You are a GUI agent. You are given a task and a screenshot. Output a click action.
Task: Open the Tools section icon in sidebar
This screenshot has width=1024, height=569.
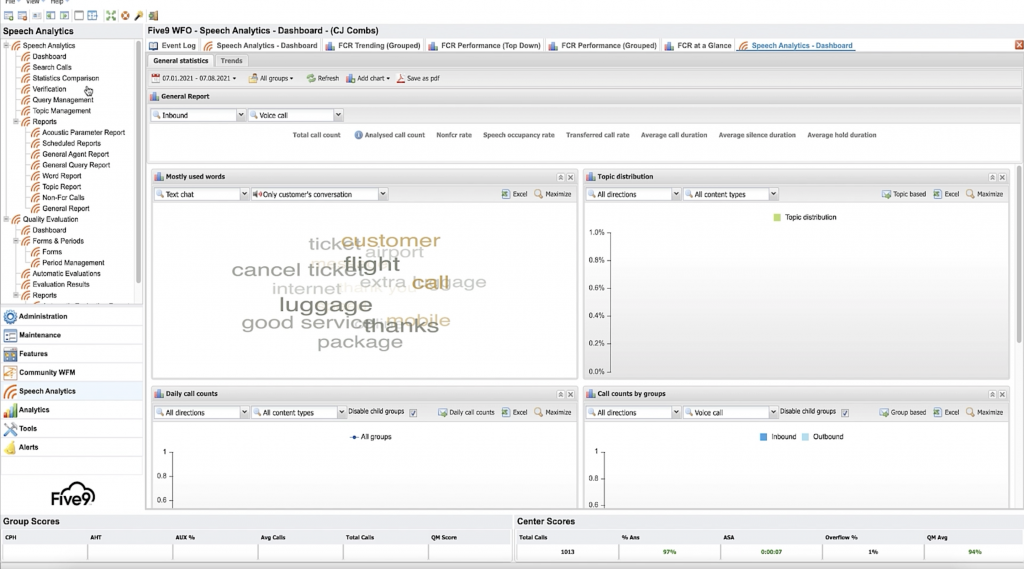coord(11,429)
